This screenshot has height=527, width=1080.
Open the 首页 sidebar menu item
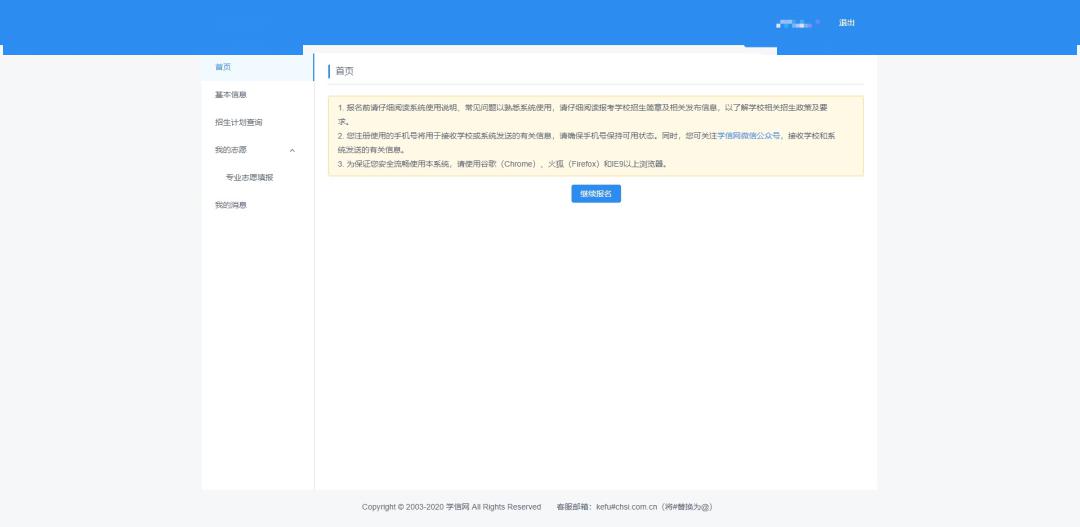point(223,67)
